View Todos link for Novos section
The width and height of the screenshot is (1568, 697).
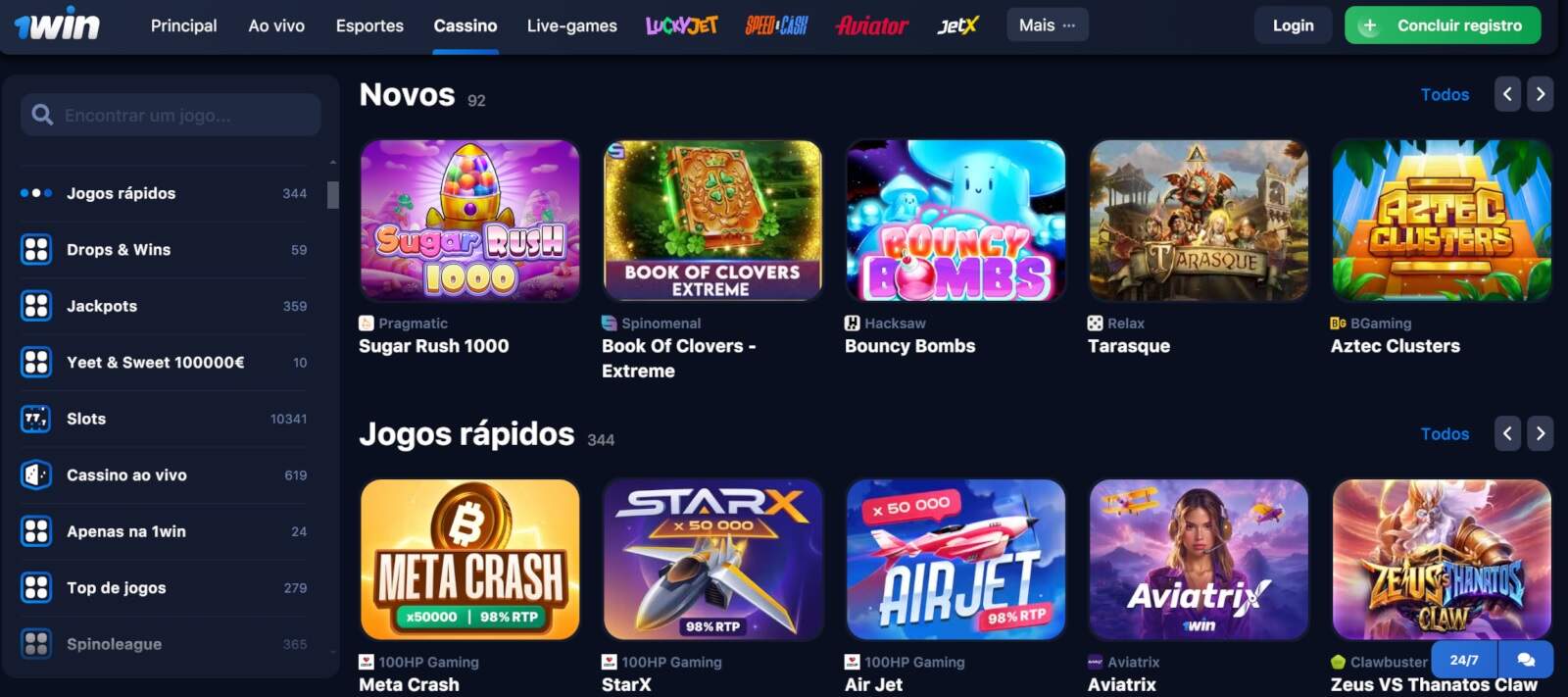click(x=1445, y=94)
